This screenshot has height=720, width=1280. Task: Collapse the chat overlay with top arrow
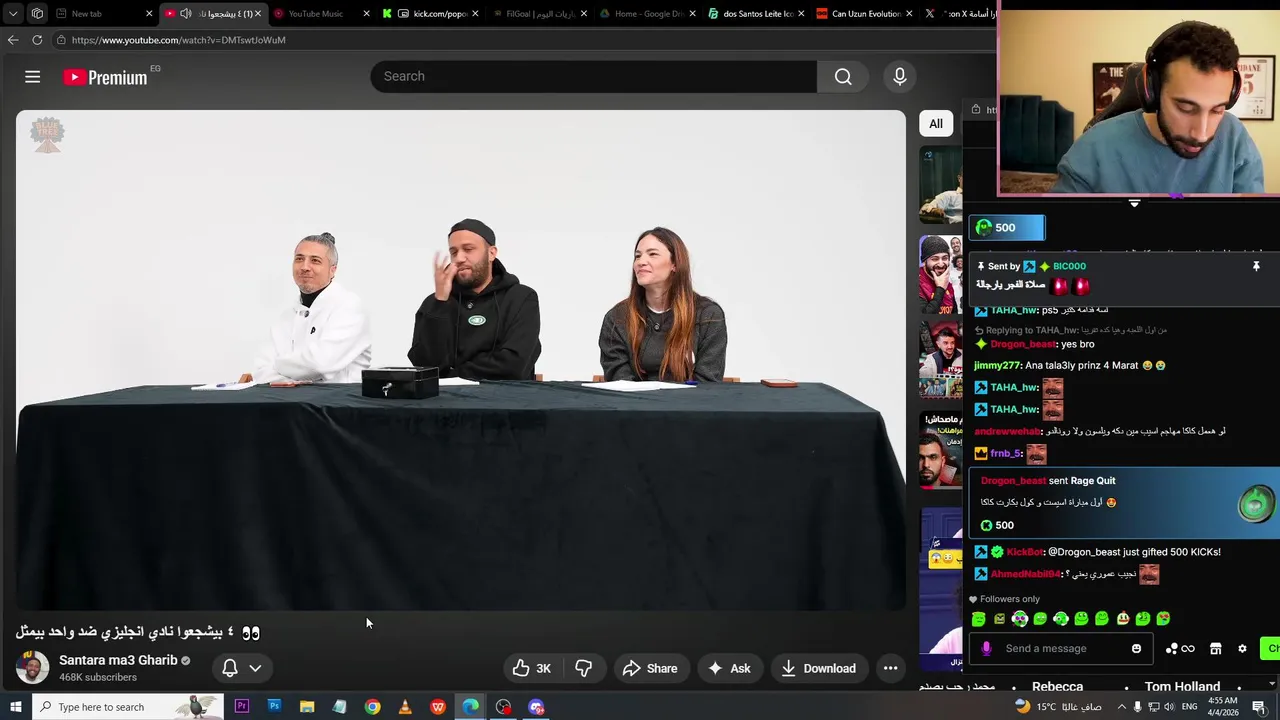coord(1134,203)
